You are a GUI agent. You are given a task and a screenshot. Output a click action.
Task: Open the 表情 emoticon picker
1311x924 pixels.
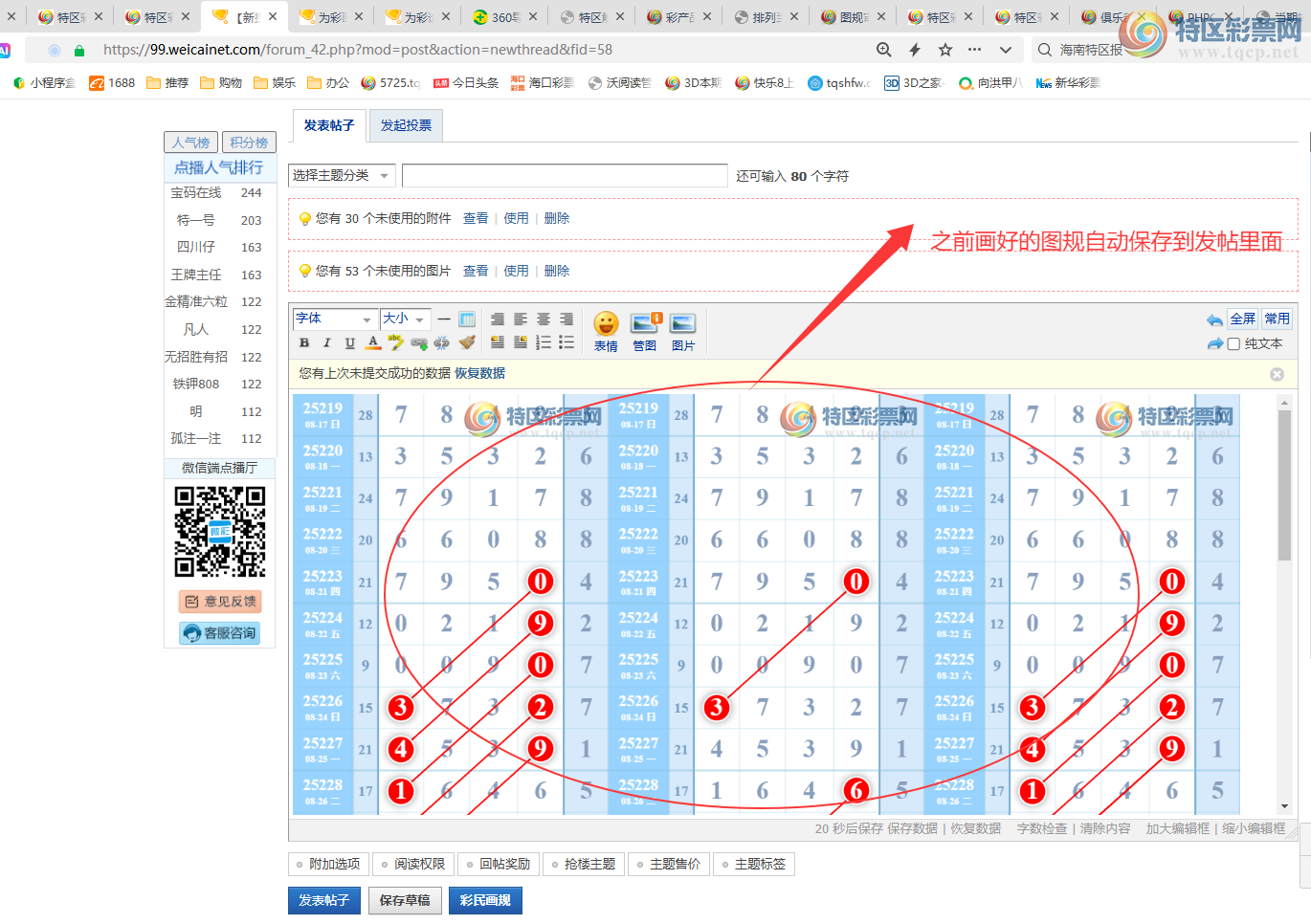pyautogui.click(x=606, y=331)
